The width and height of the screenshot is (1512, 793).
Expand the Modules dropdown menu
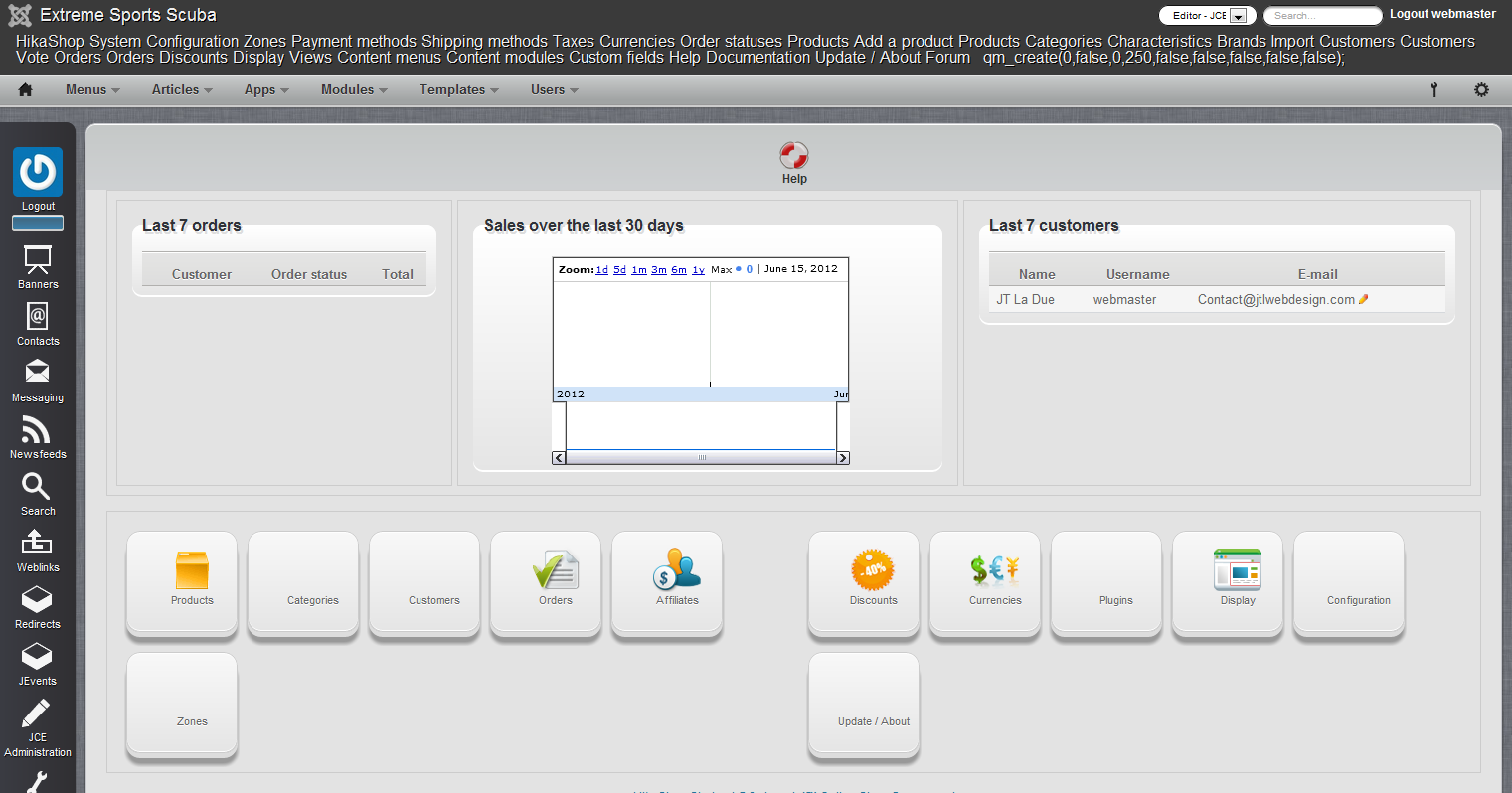click(354, 89)
